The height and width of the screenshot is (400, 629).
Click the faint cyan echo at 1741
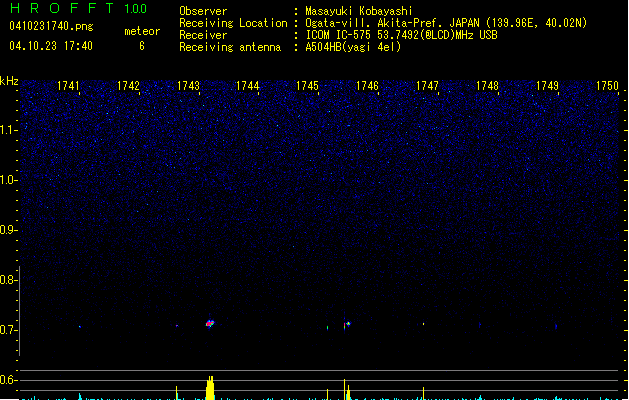pyautogui.click(x=80, y=327)
